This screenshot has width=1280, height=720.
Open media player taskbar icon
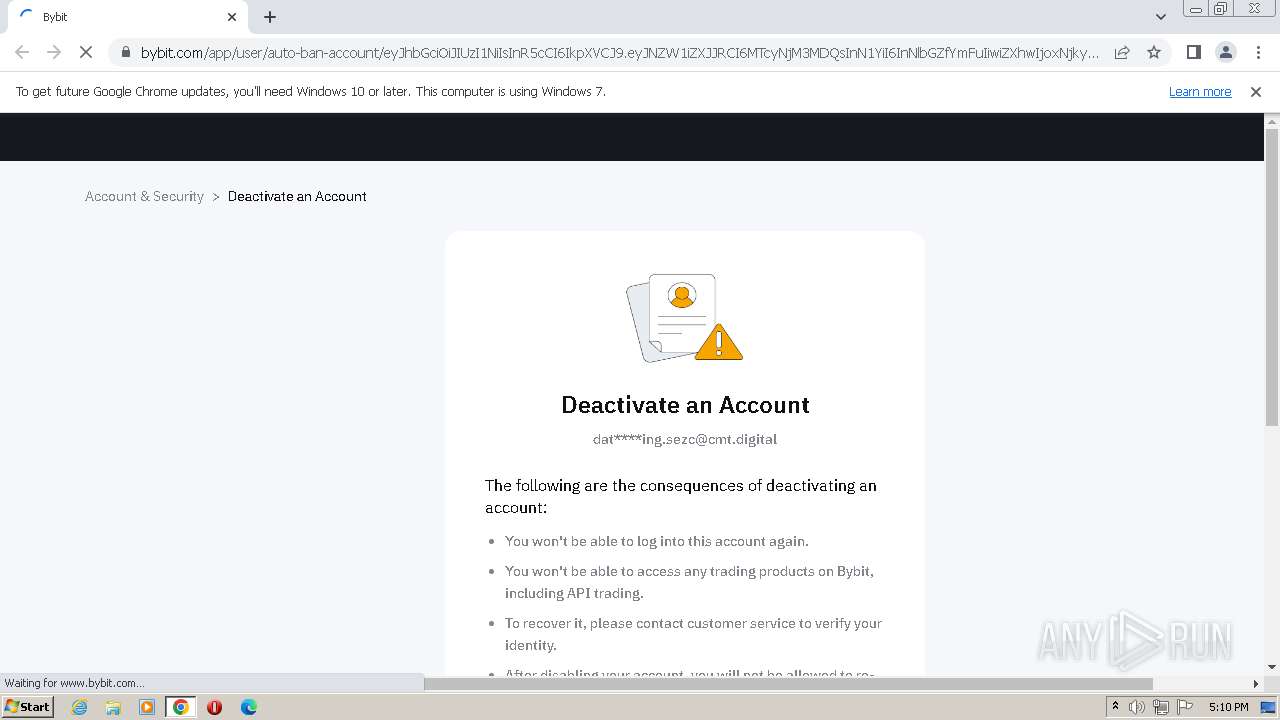[147, 707]
